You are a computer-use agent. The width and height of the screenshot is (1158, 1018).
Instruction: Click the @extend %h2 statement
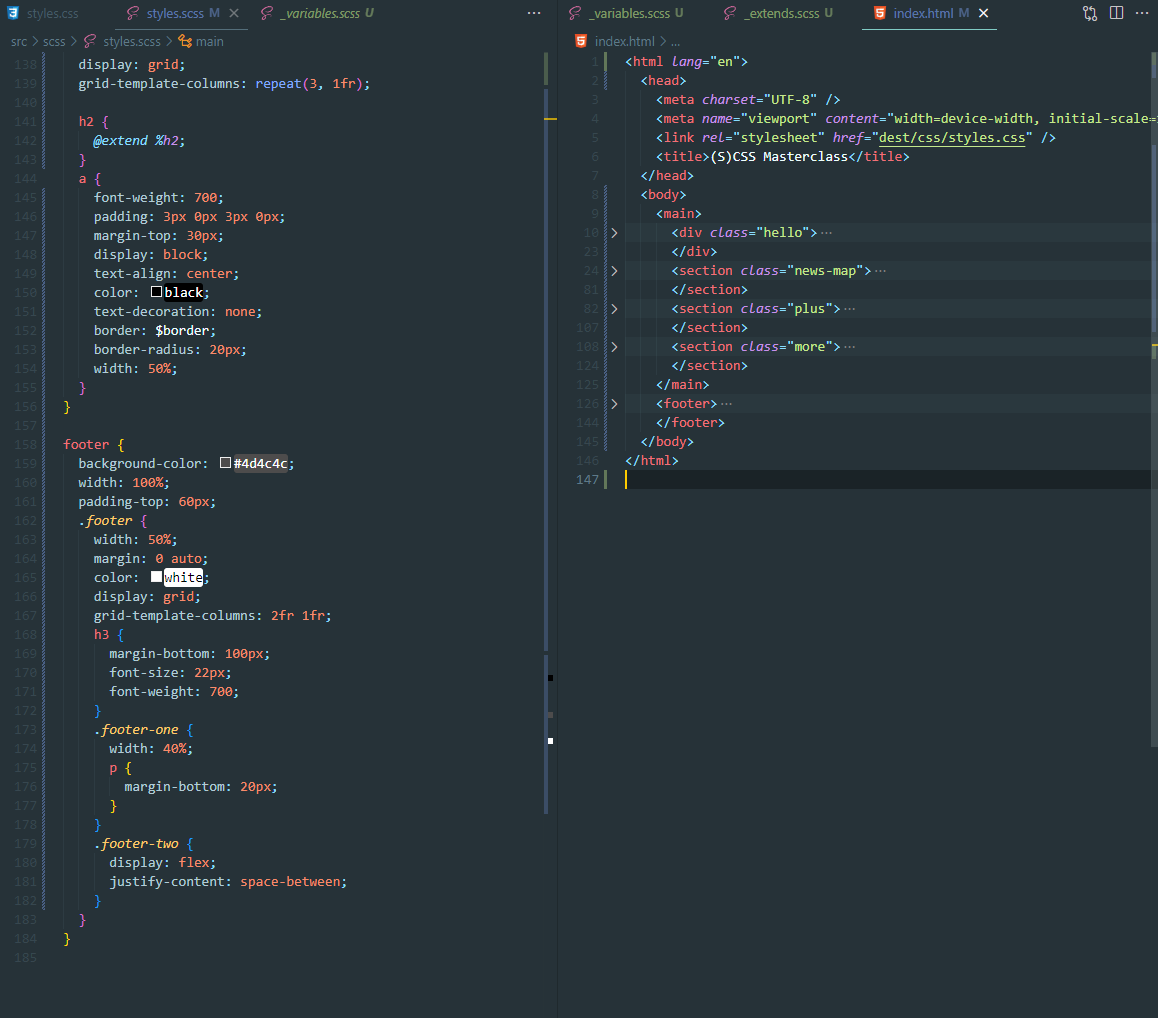[139, 140]
